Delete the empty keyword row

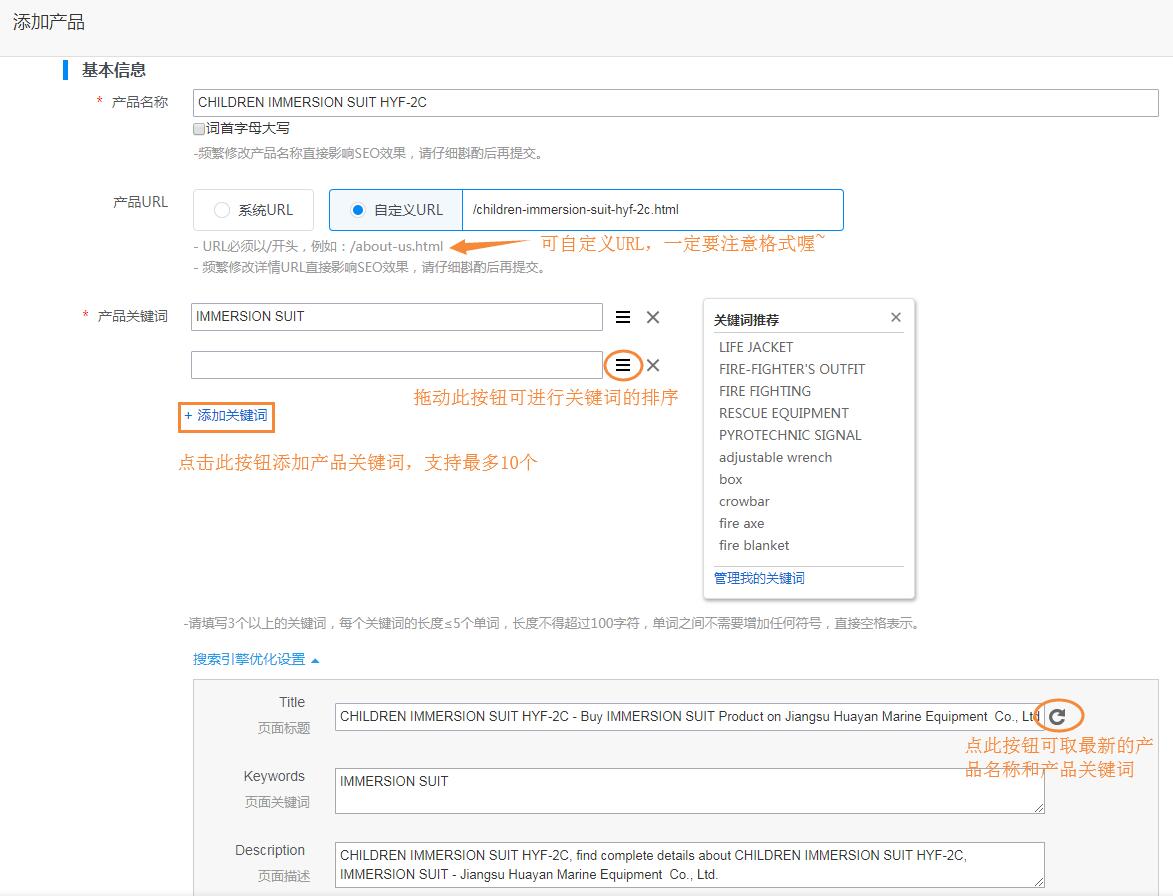coord(653,366)
